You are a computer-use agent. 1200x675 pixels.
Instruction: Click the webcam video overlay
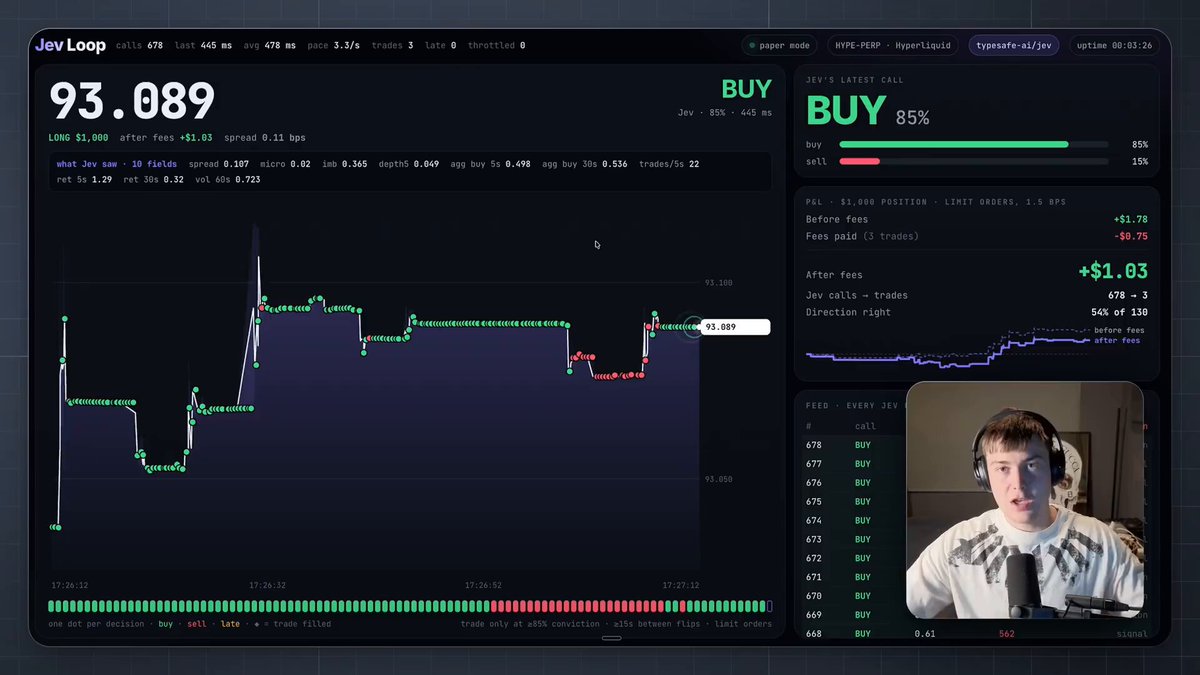point(1025,500)
